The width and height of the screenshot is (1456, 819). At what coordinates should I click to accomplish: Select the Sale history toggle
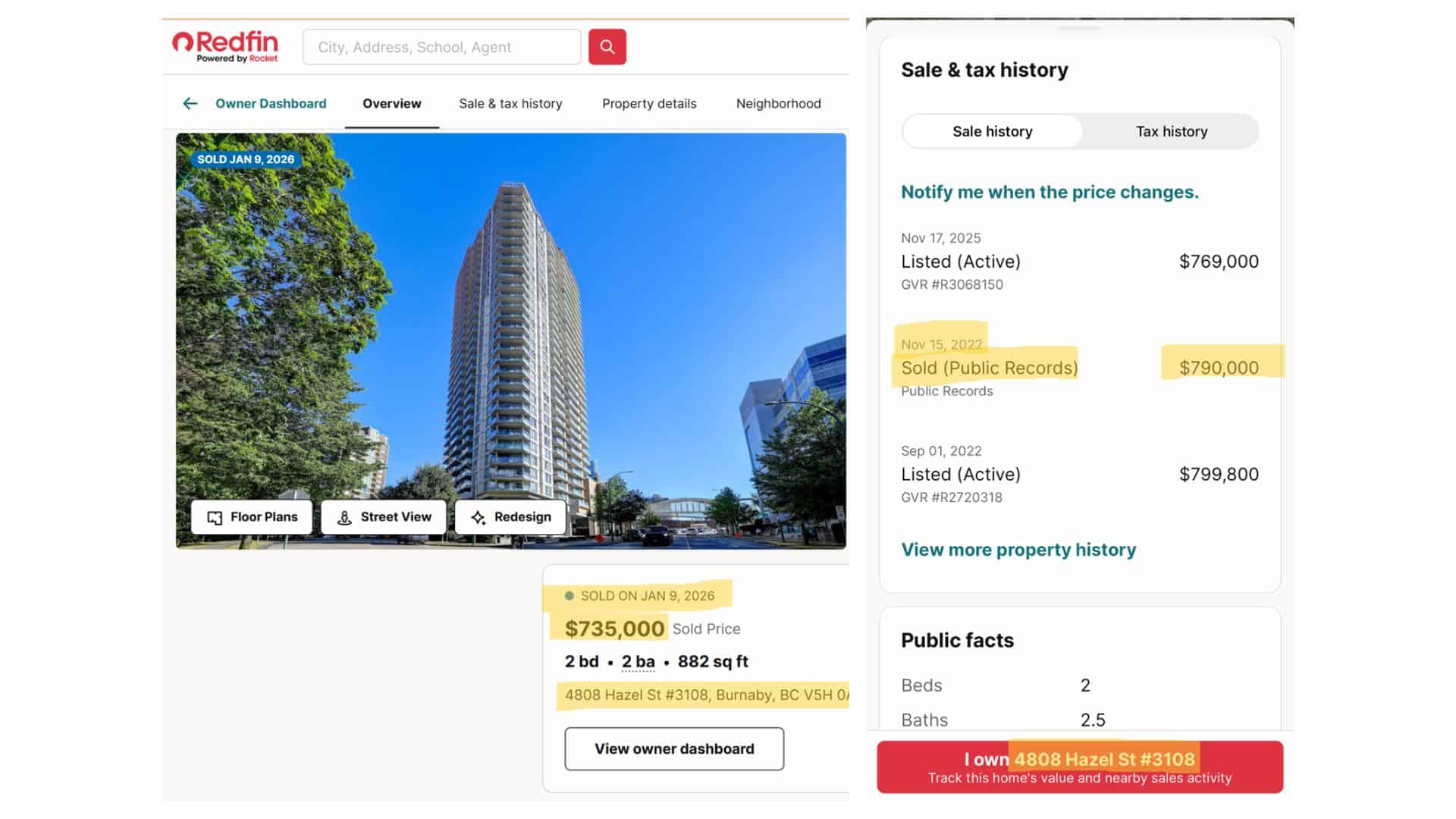[x=992, y=130]
